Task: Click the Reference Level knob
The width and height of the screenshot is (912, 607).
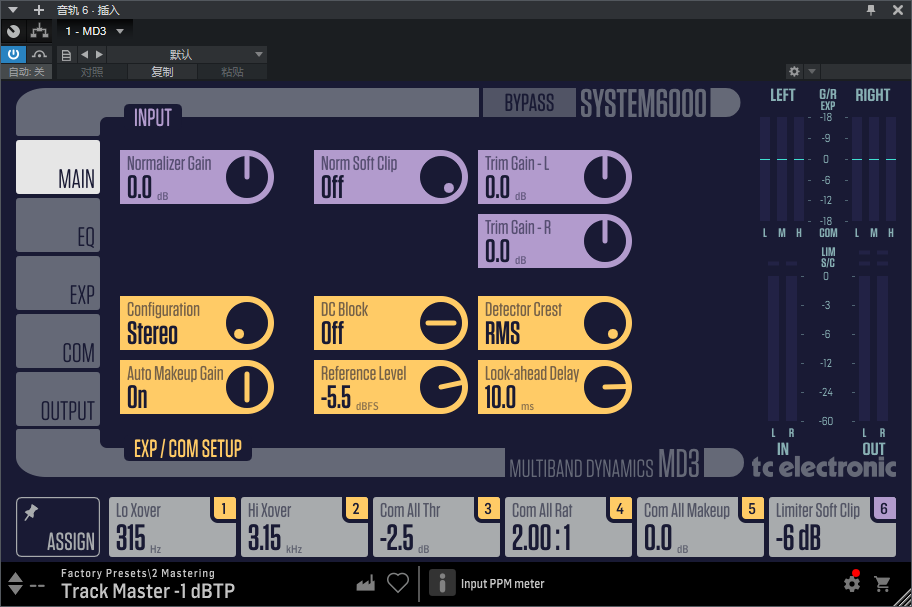Action: pos(441,387)
